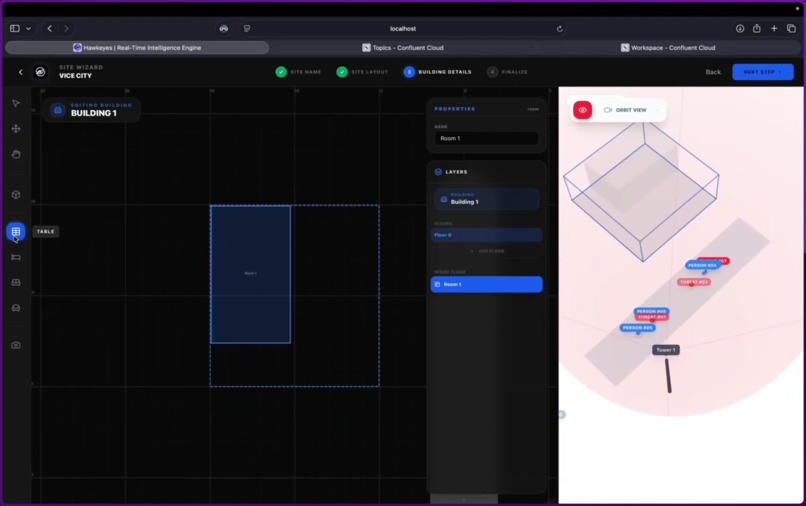806x506 pixels.
Task: Click the Tower 1 label in 3D view
Action: [x=666, y=350]
